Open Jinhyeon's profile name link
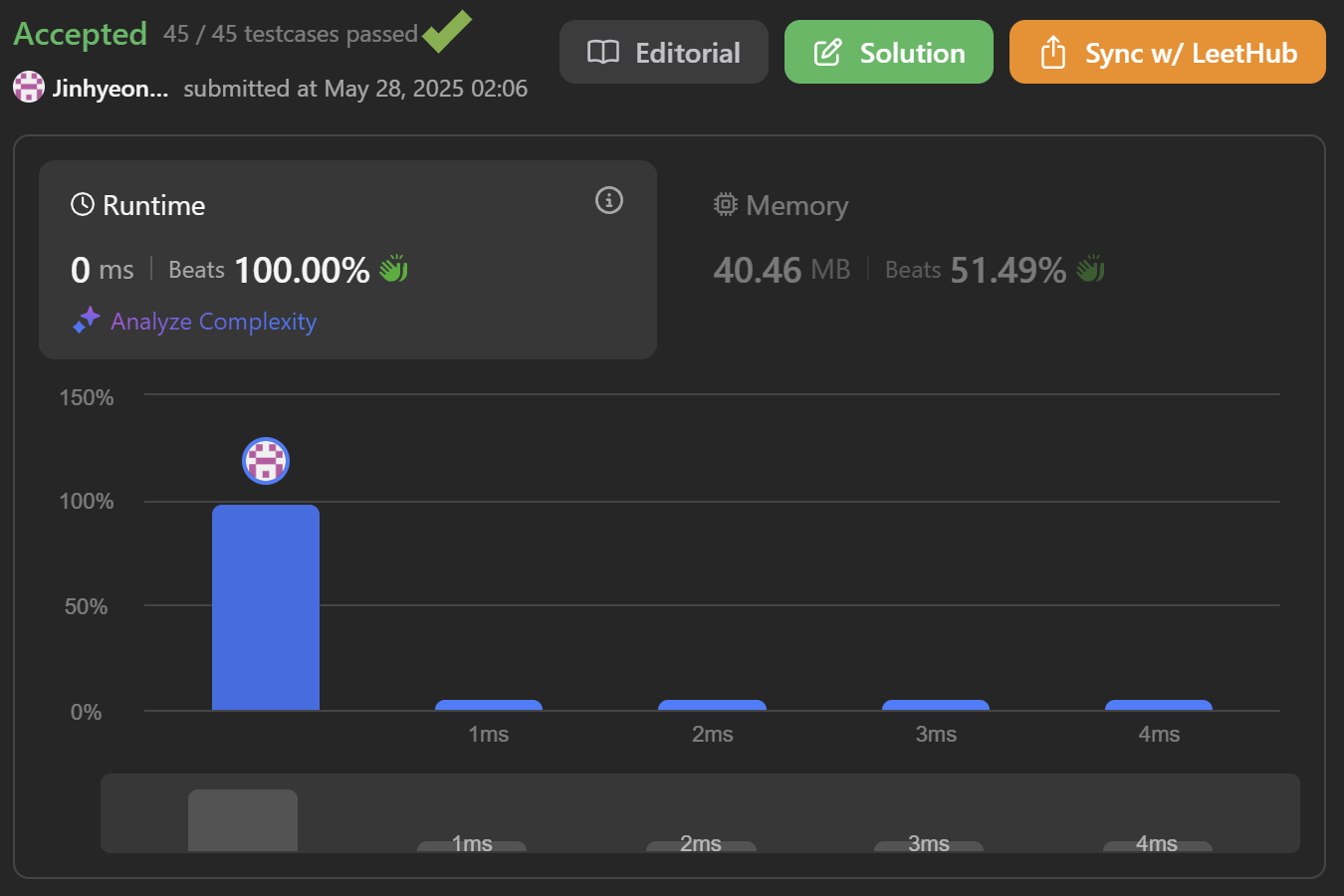This screenshot has height=896, width=1344. (110, 89)
